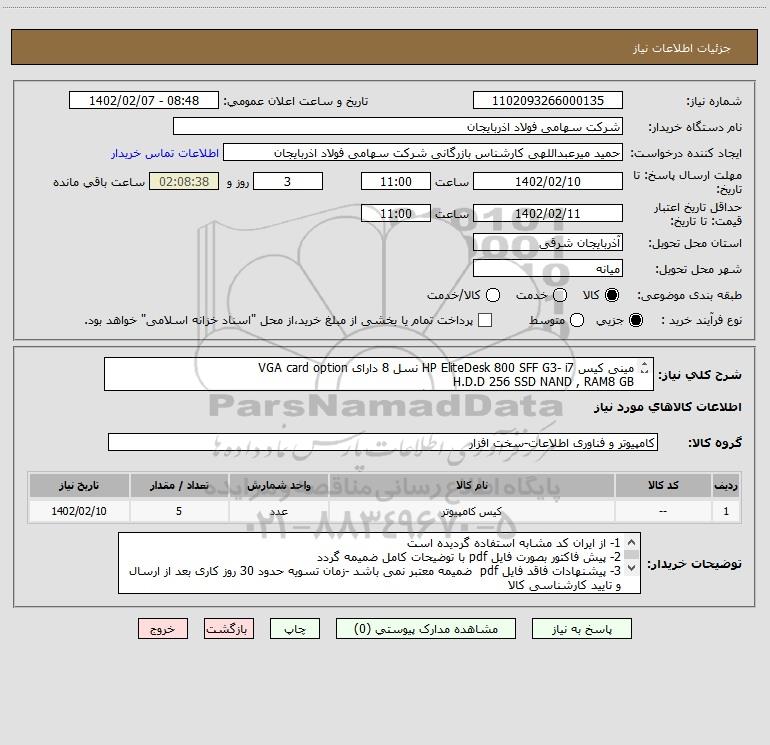Viewport: 770px width, 745px height.
Task: Click the buyer notes text area
Action: point(379,563)
